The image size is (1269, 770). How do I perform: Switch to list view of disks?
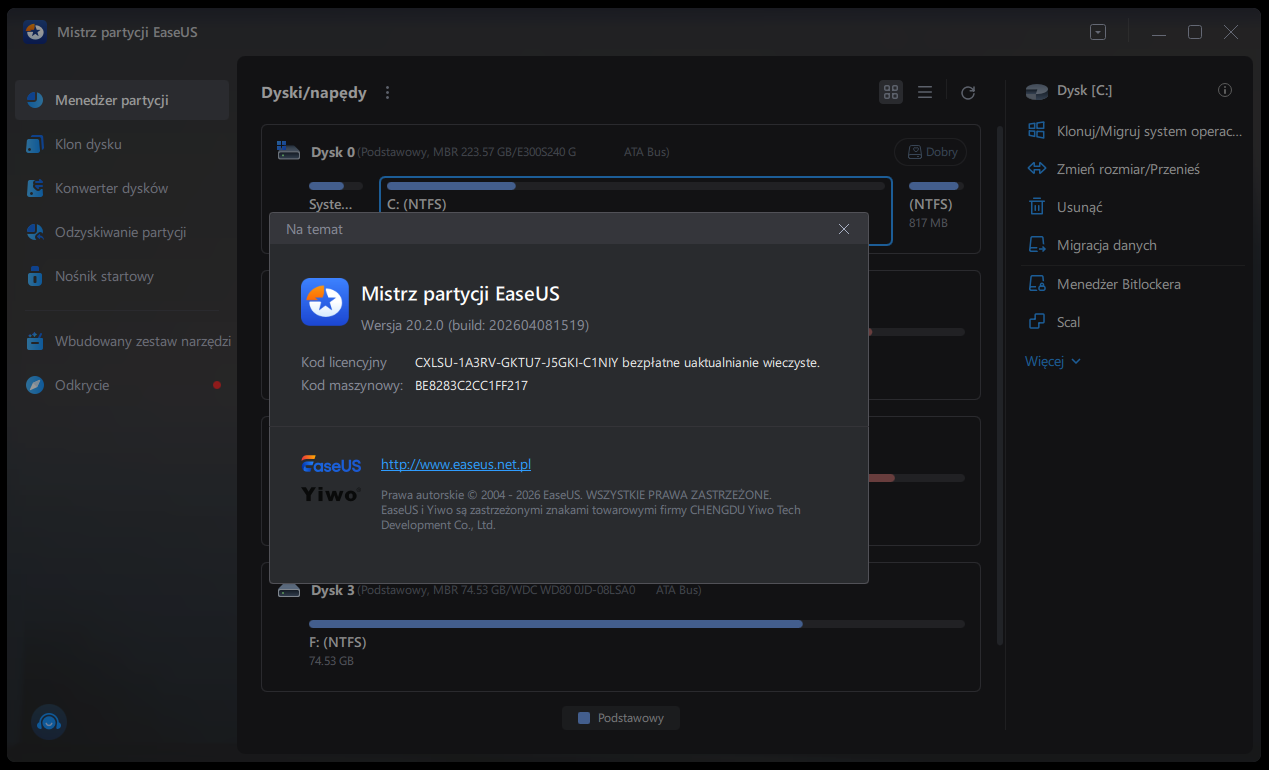pos(925,92)
